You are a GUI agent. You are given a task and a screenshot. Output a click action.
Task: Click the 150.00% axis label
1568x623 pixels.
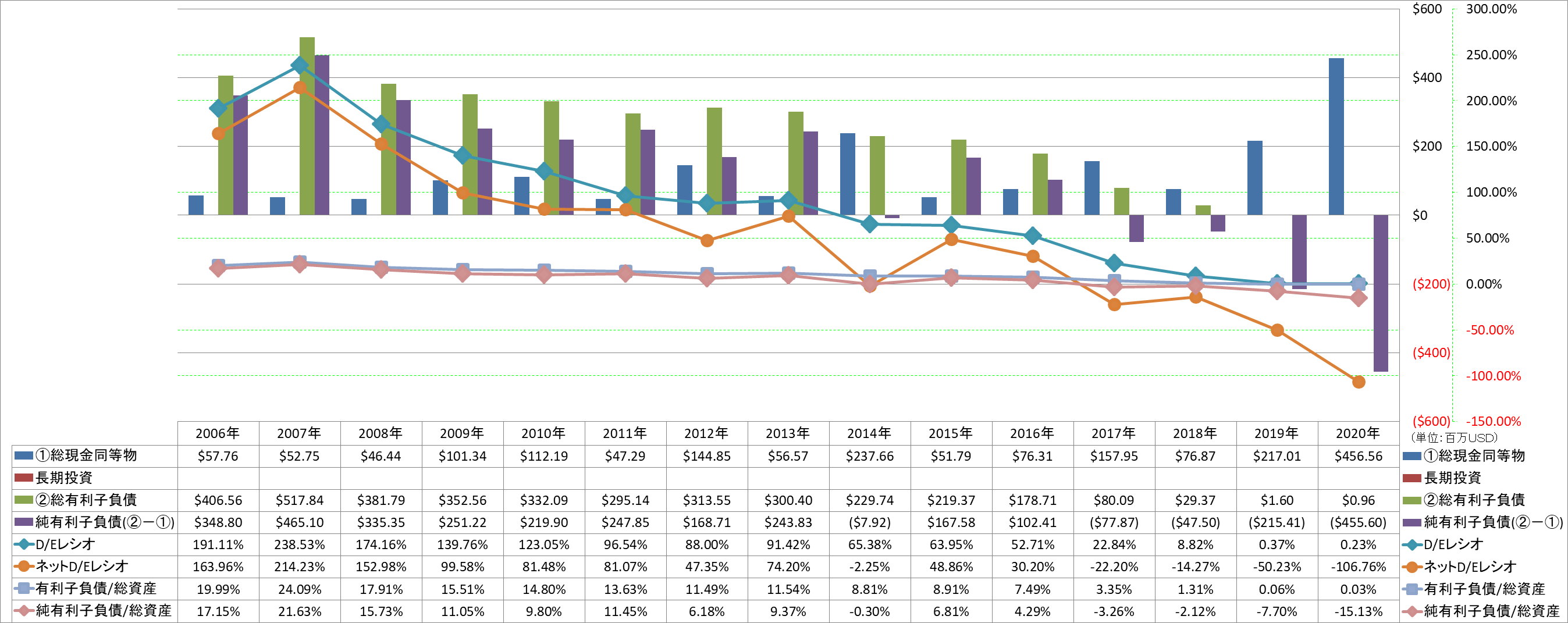click(1491, 146)
